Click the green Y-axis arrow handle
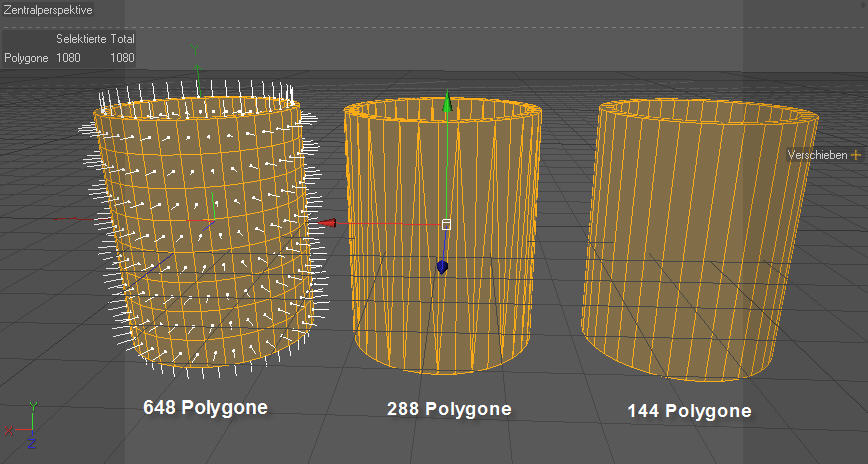The width and height of the screenshot is (868, 464). click(447, 102)
